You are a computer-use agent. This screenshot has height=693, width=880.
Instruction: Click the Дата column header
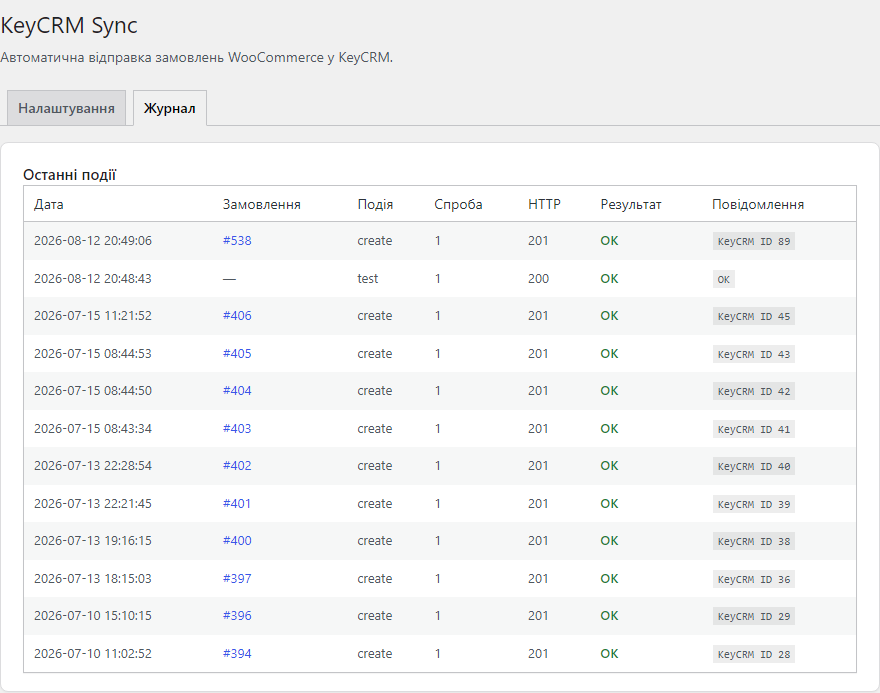(x=49, y=204)
